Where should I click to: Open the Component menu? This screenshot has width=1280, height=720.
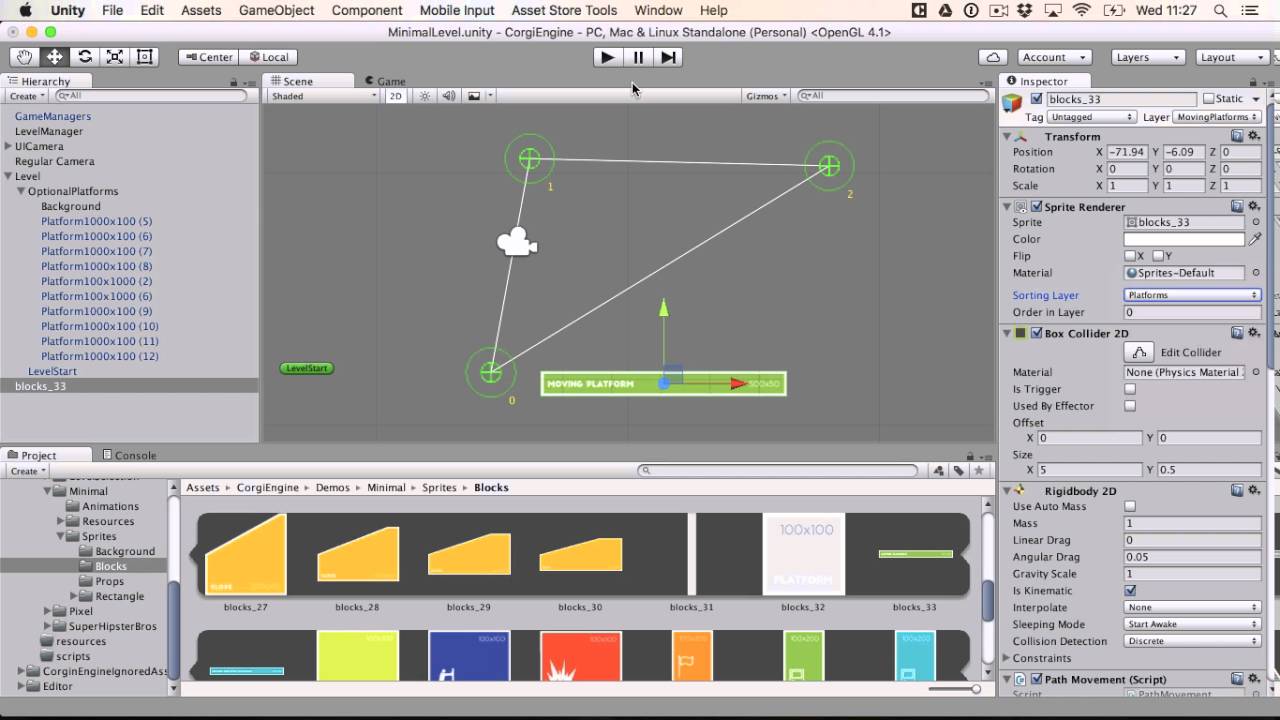[x=367, y=10]
